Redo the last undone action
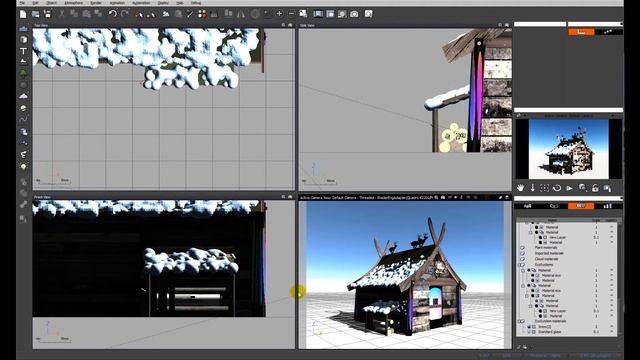640x360 pixels. tap(125, 14)
